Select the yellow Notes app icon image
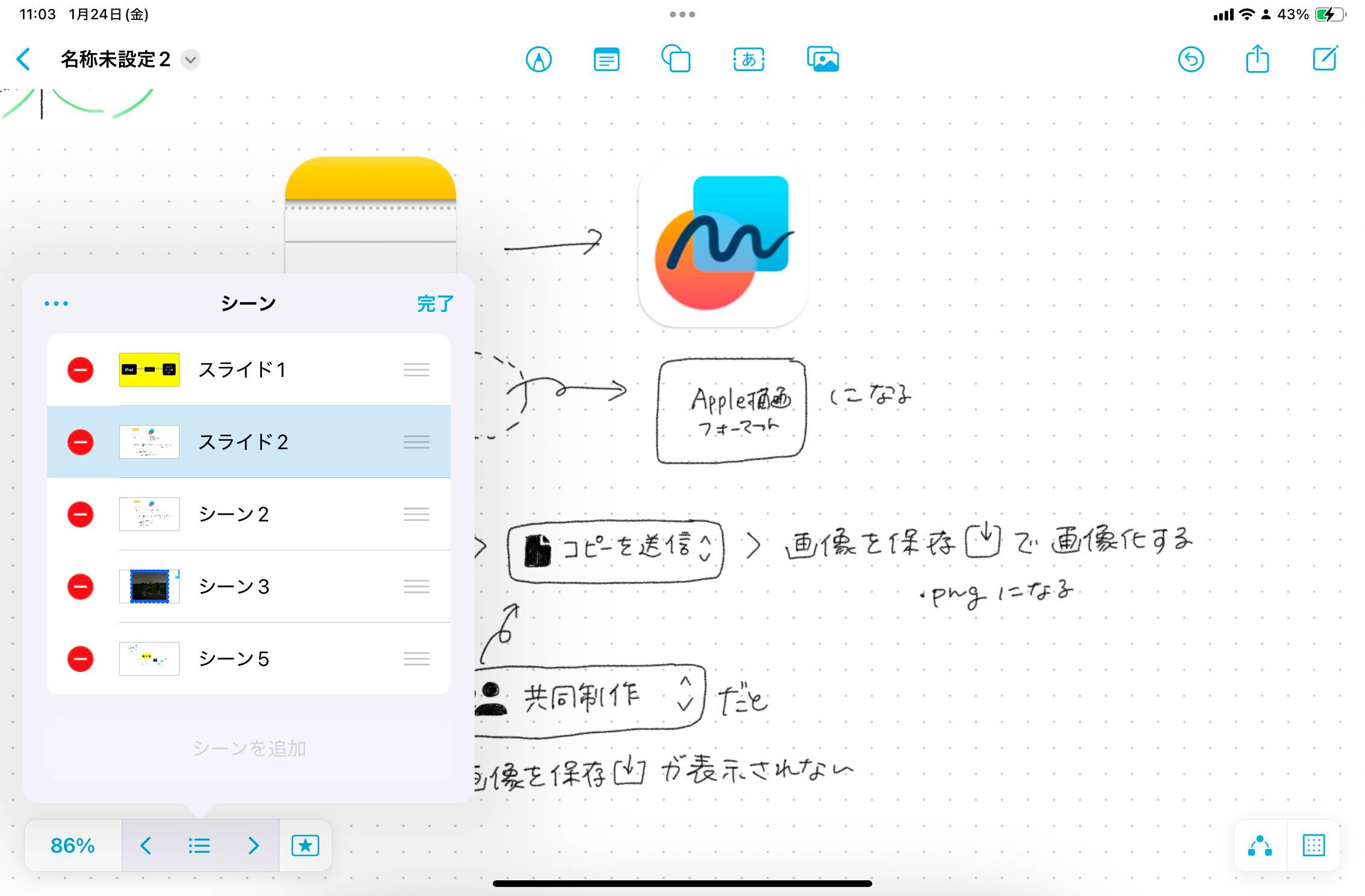 click(370, 215)
